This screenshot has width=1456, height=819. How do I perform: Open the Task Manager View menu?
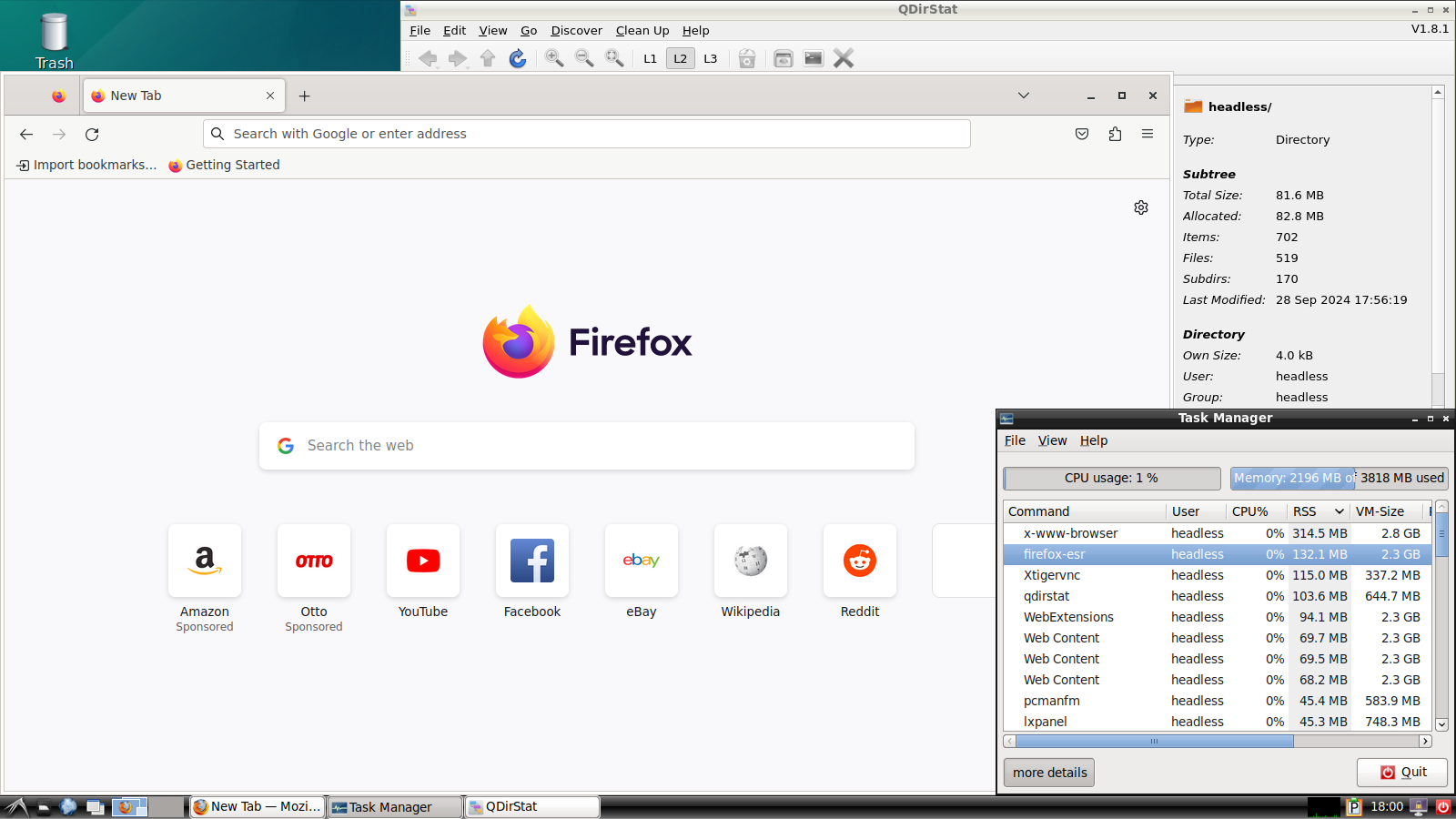pyautogui.click(x=1052, y=440)
